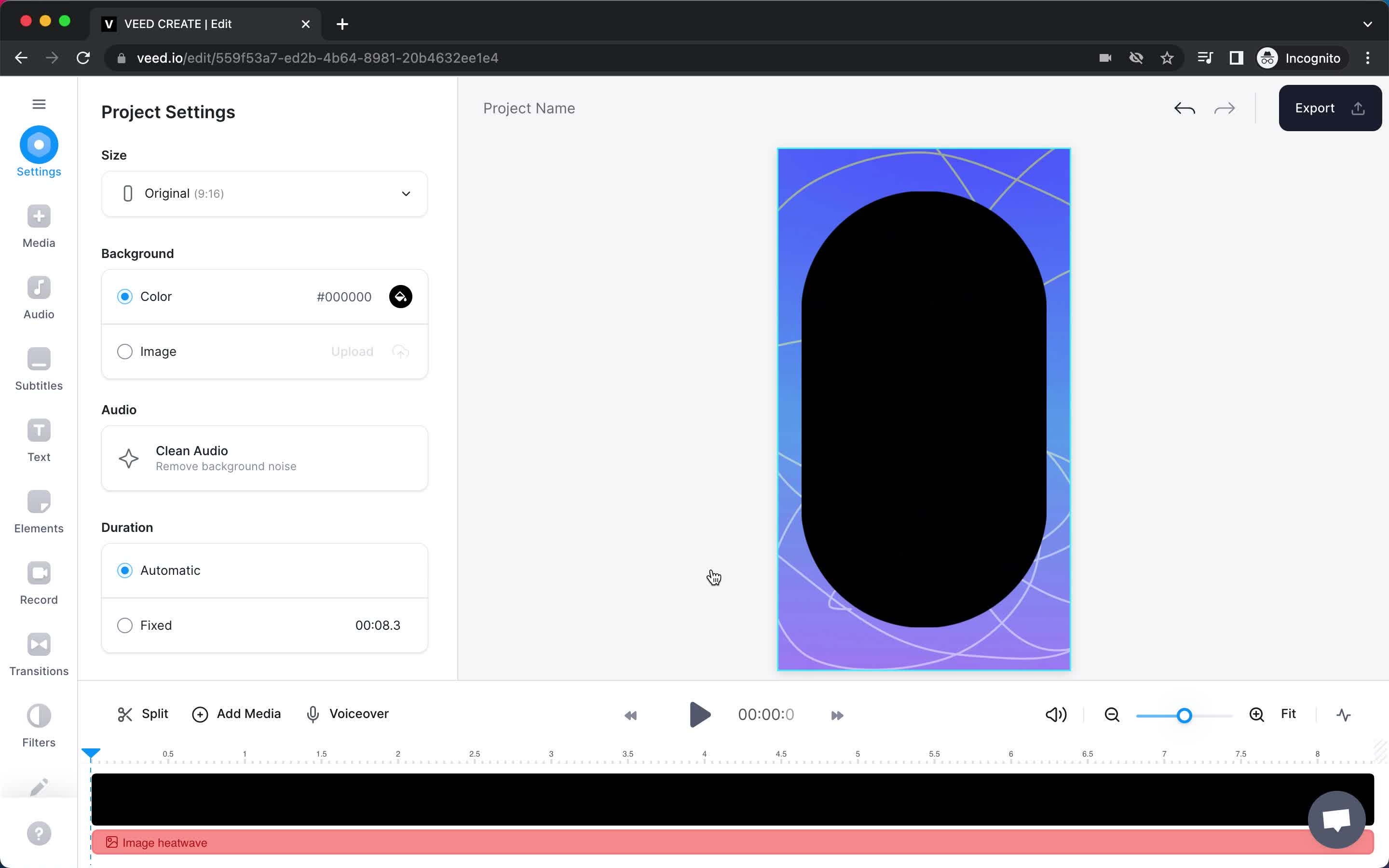The height and width of the screenshot is (868, 1389).
Task: Open a new browser tab
Action: coord(342,24)
